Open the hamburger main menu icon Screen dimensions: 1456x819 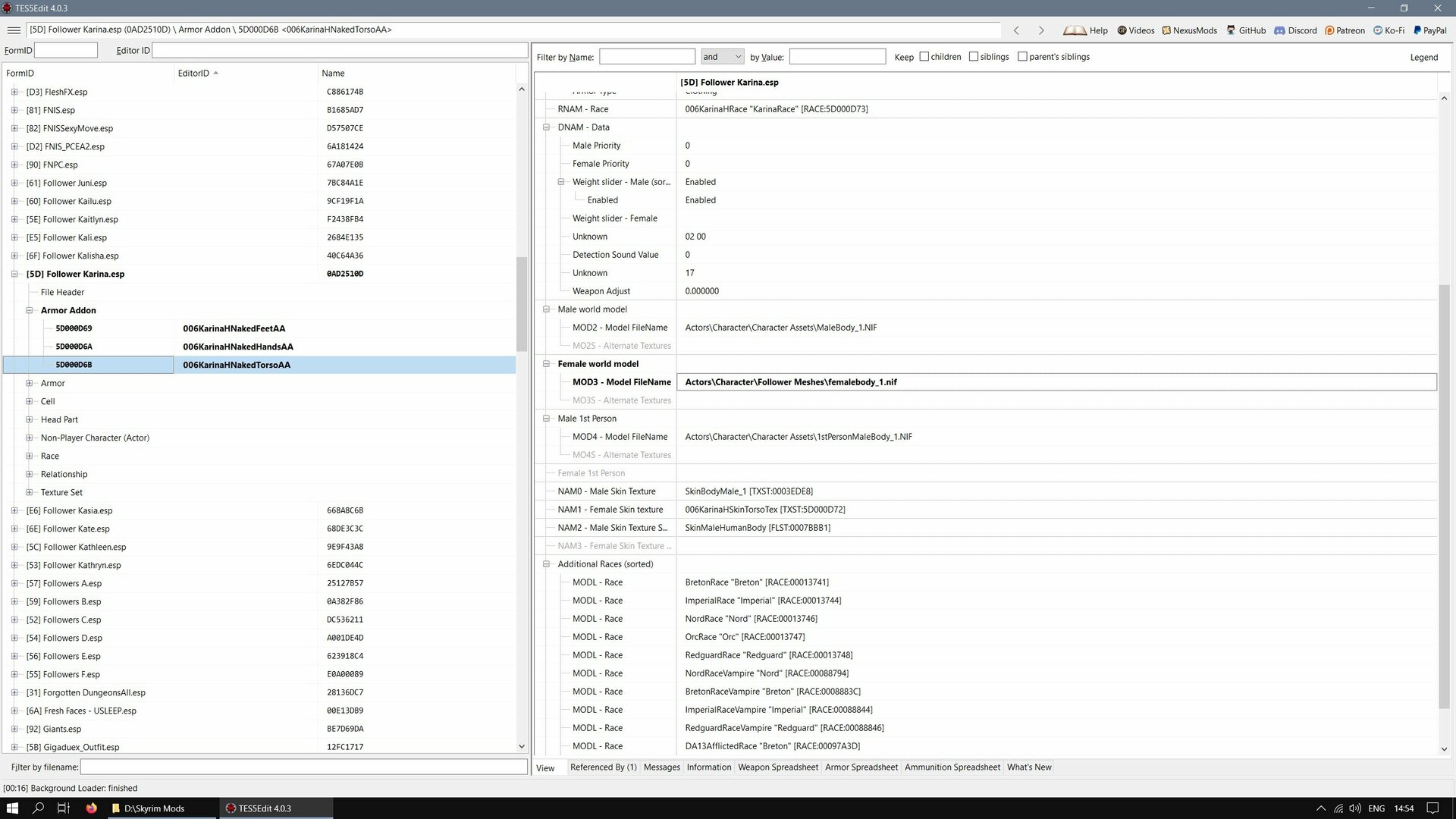[13, 30]
